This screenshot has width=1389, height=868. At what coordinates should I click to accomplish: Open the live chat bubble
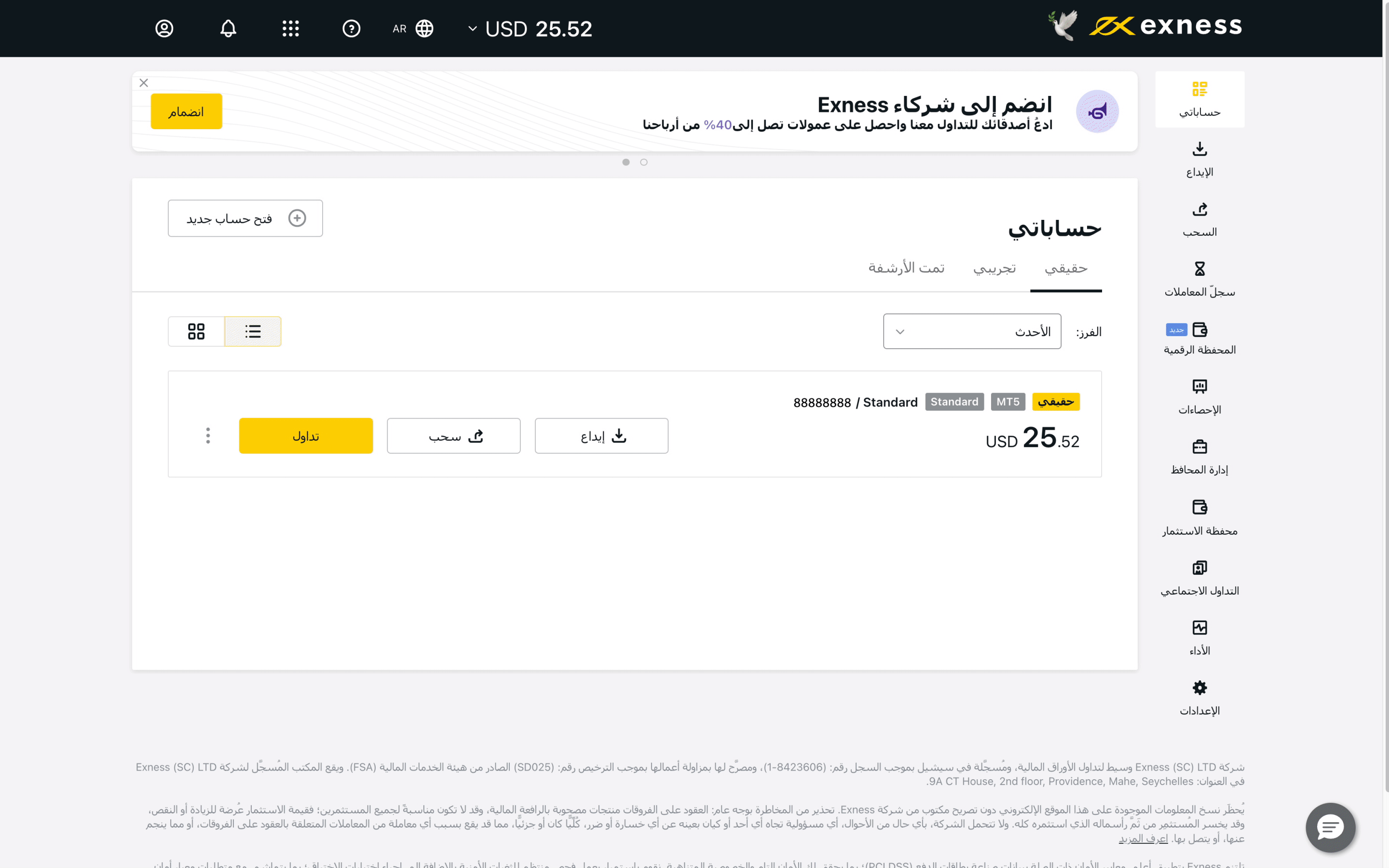click(1331, 827)
